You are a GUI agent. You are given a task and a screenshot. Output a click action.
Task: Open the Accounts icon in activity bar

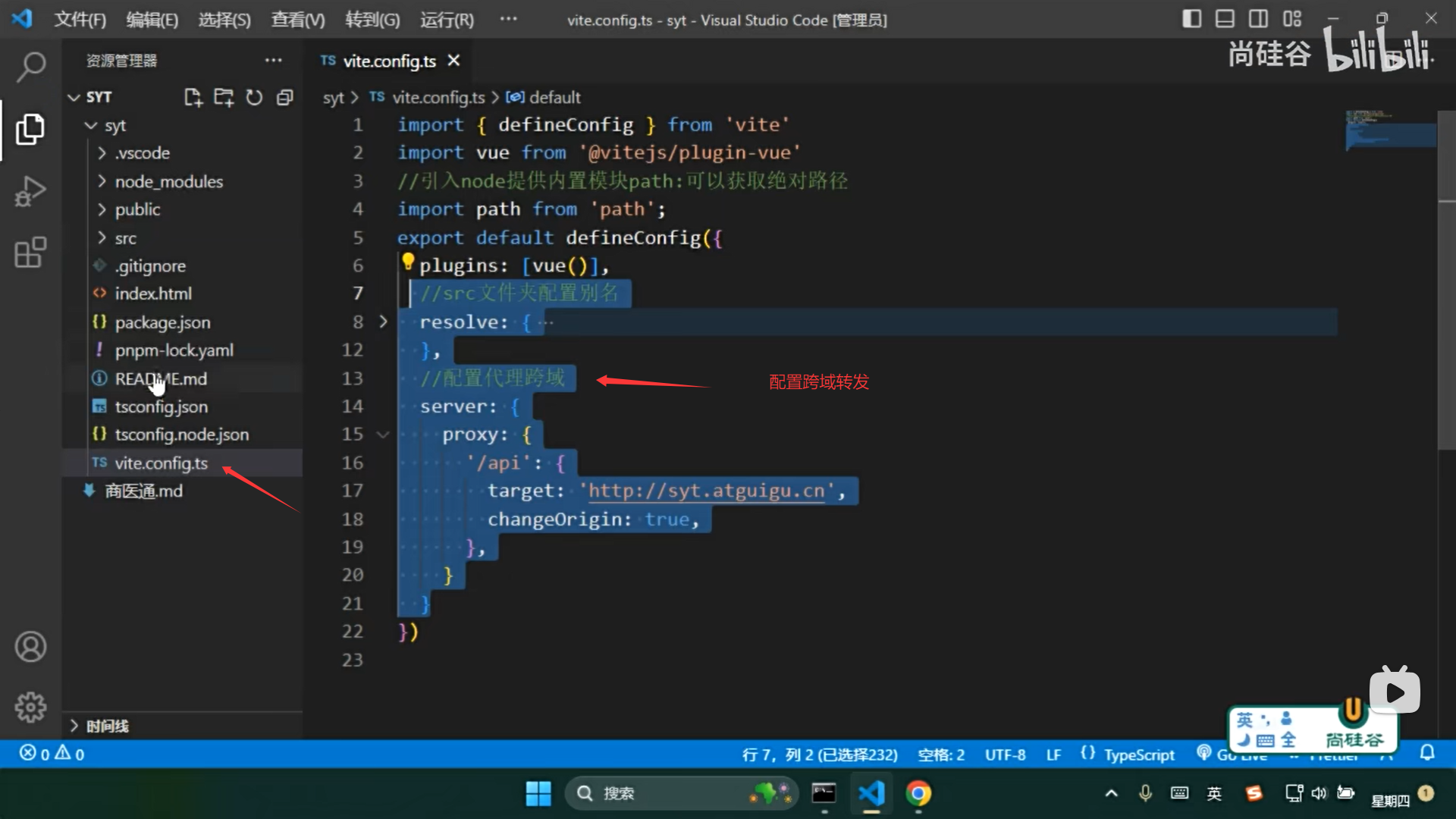click(30, 647)
